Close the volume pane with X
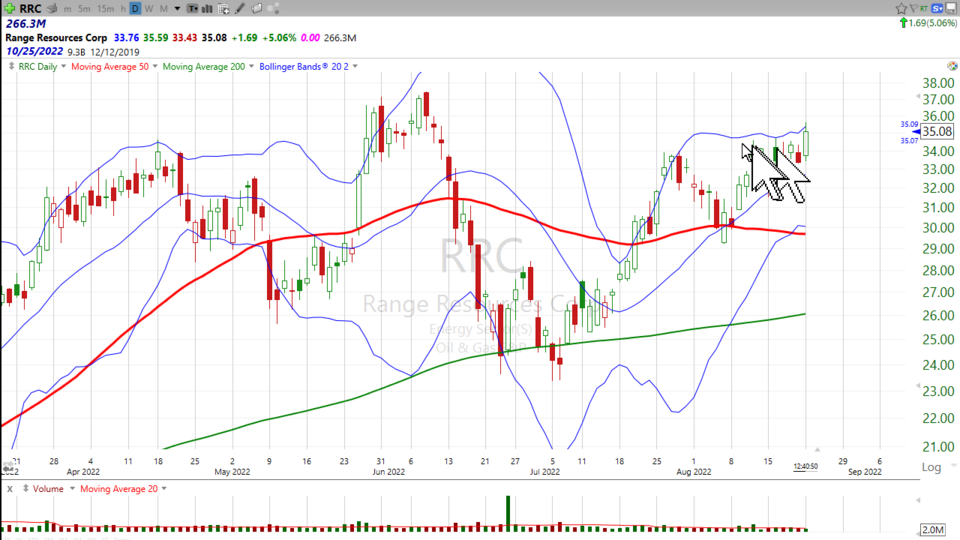 coord(10,489)
